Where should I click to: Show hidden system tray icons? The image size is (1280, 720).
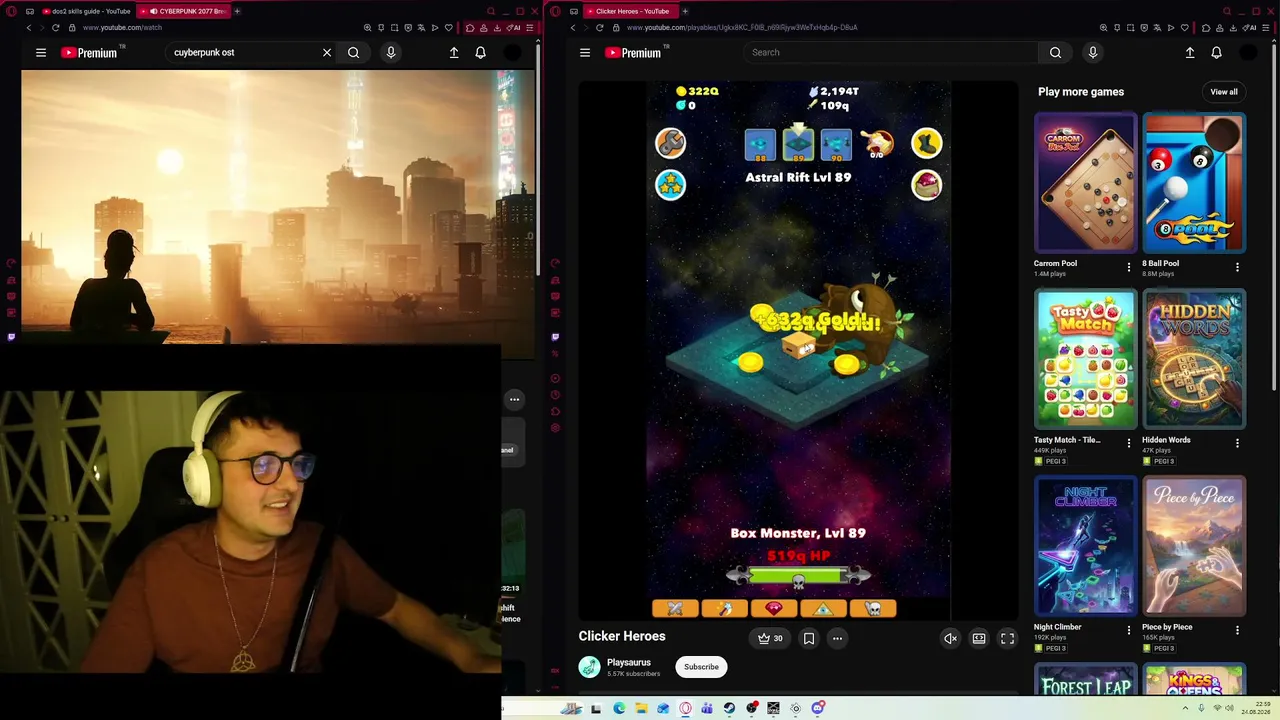[x=1187, y=709]
